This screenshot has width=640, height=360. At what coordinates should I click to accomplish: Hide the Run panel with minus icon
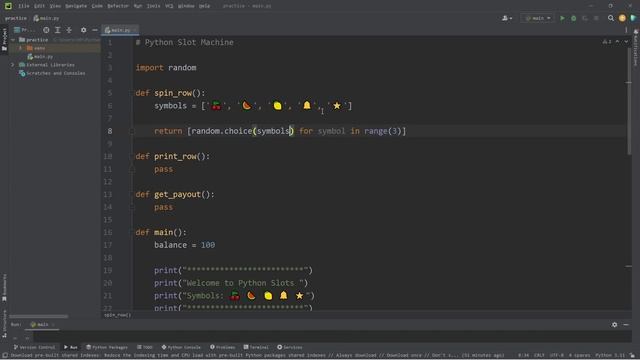[626, 325]
